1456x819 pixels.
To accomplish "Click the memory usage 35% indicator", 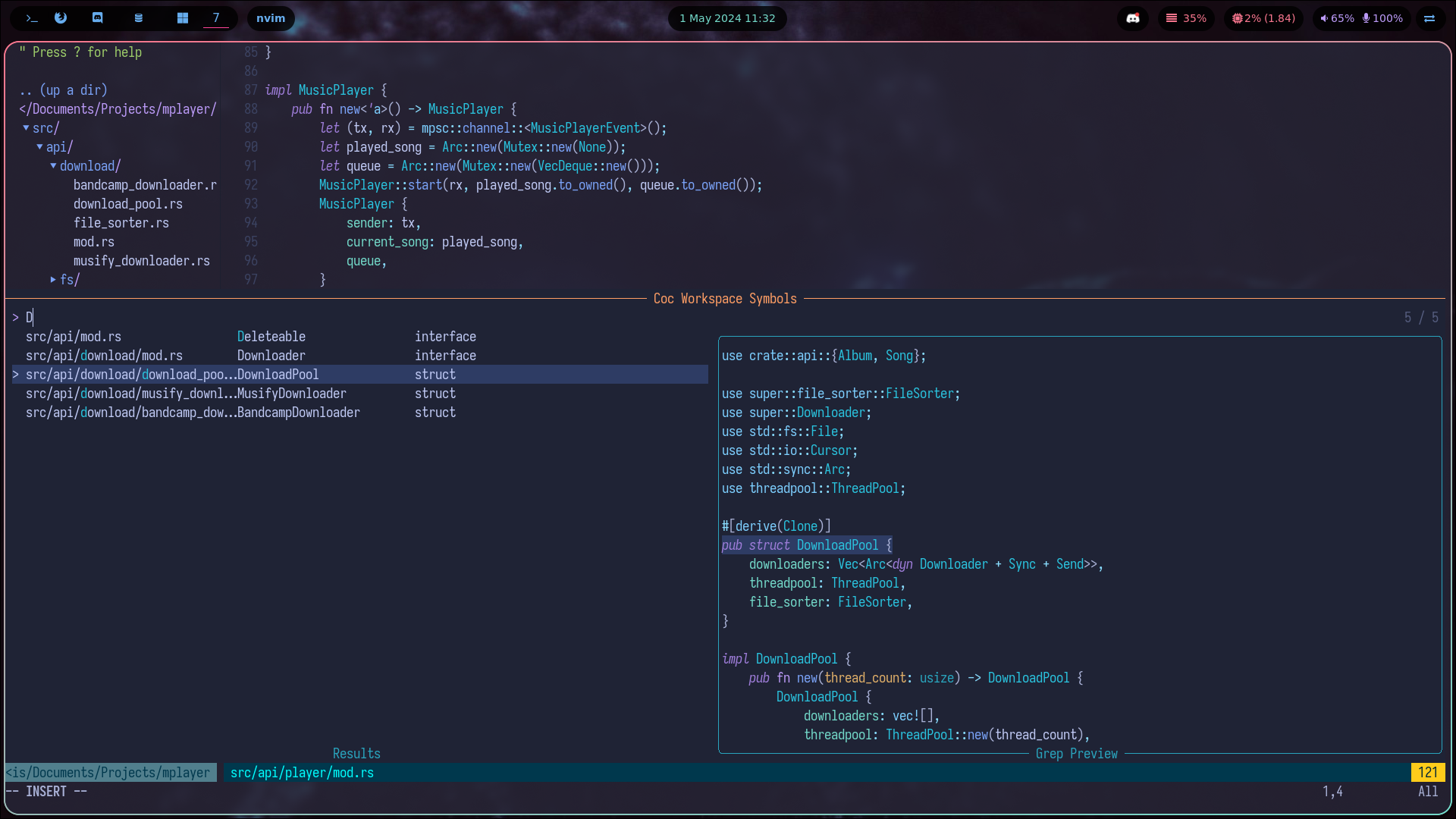I will pyautogui.click(x=1186, y=18).
